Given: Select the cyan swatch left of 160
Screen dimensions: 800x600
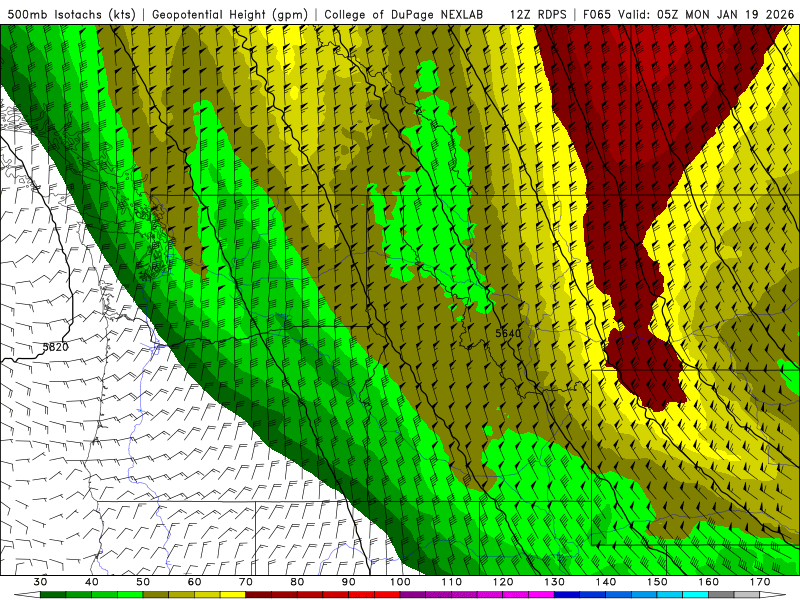Looking at the screenshot, I should [695, 595].
